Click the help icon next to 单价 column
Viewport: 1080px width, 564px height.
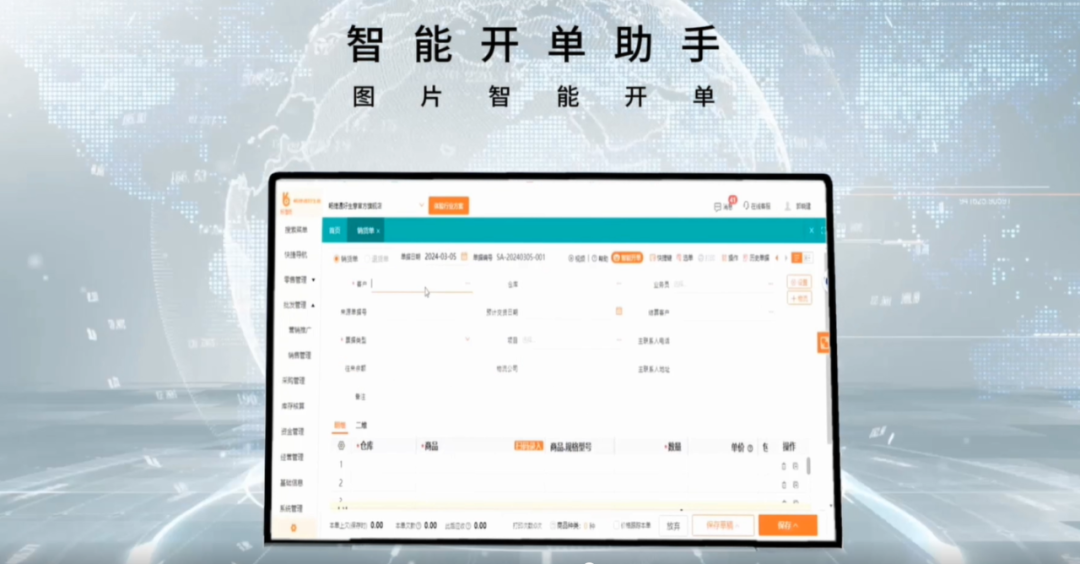(x=750, y=448)
